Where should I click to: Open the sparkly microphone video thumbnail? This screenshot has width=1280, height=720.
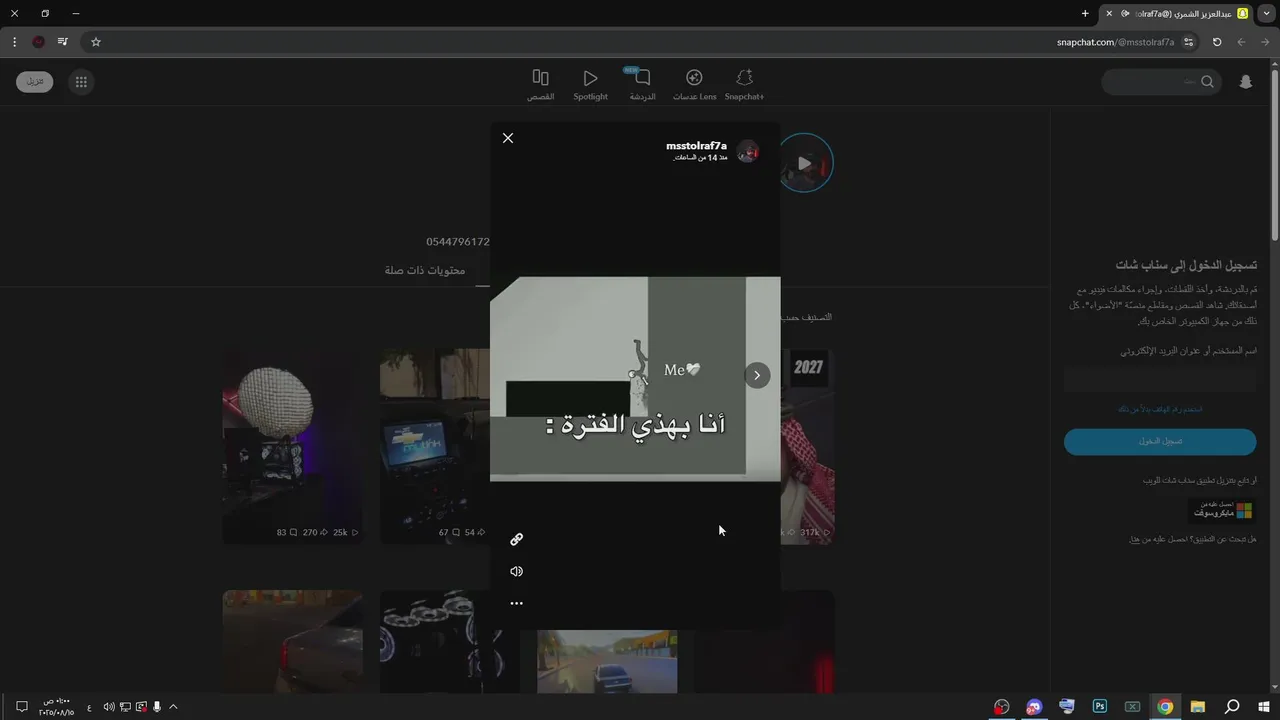pos(292,446)
